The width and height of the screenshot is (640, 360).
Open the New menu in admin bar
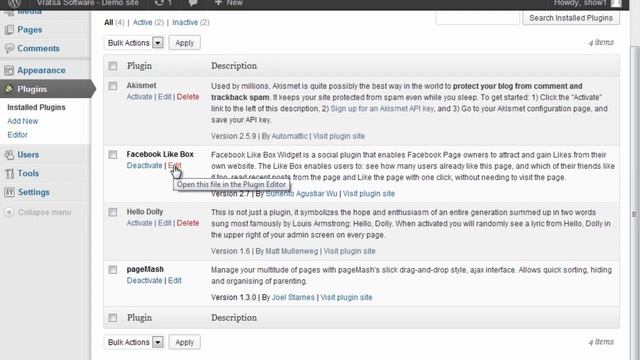[229, 3]
